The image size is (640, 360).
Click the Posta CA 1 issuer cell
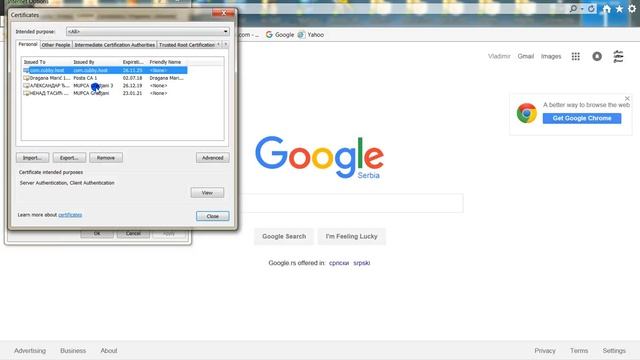pyautogui.click(x=85, y=78)
